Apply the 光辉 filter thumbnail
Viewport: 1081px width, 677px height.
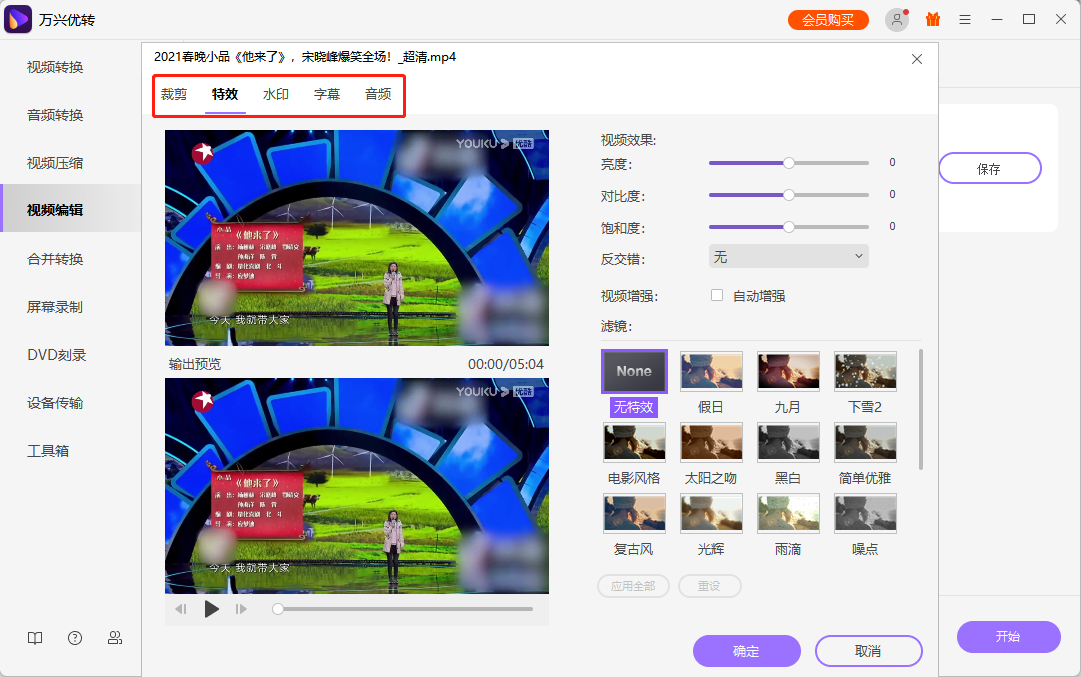click(x=711, y=513)
